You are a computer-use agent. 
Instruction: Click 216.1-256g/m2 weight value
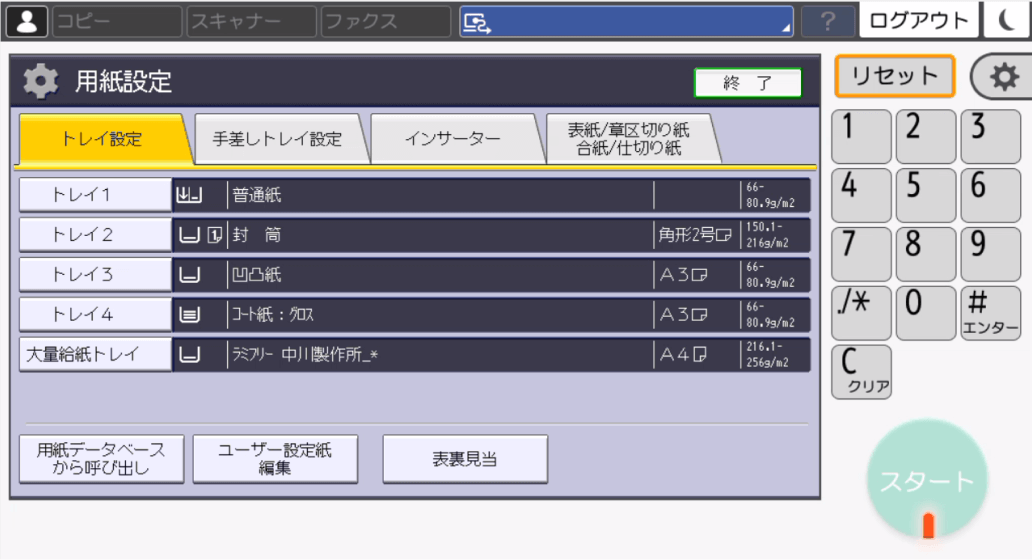[767, 355]
